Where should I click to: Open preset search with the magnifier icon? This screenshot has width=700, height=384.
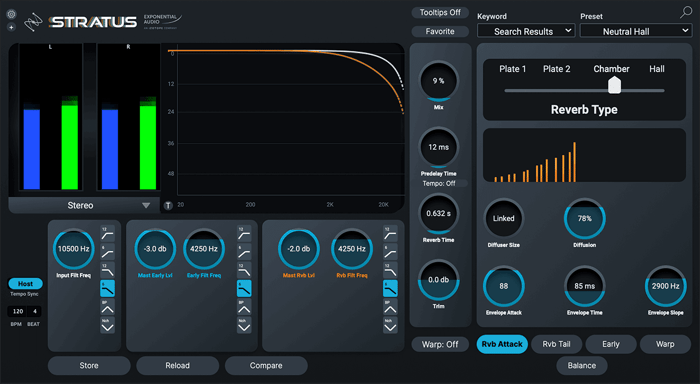click(686, 12)
